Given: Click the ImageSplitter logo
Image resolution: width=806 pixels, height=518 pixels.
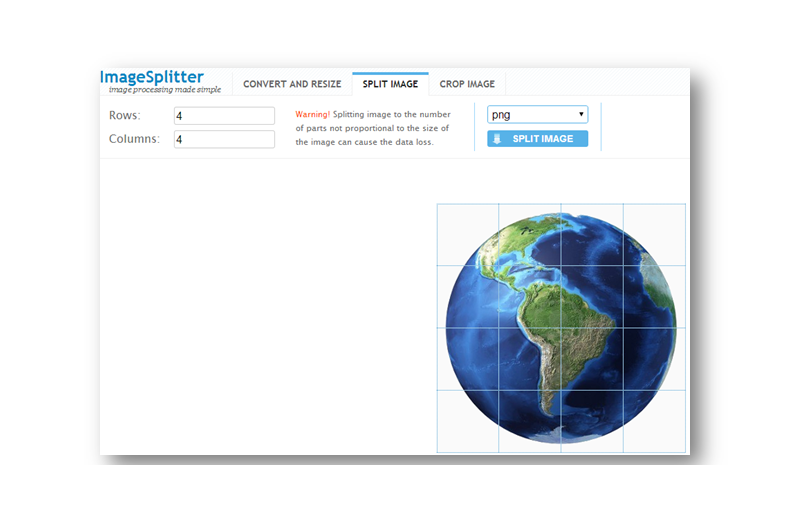Looking at the screenshot, I should coord(152,77).
